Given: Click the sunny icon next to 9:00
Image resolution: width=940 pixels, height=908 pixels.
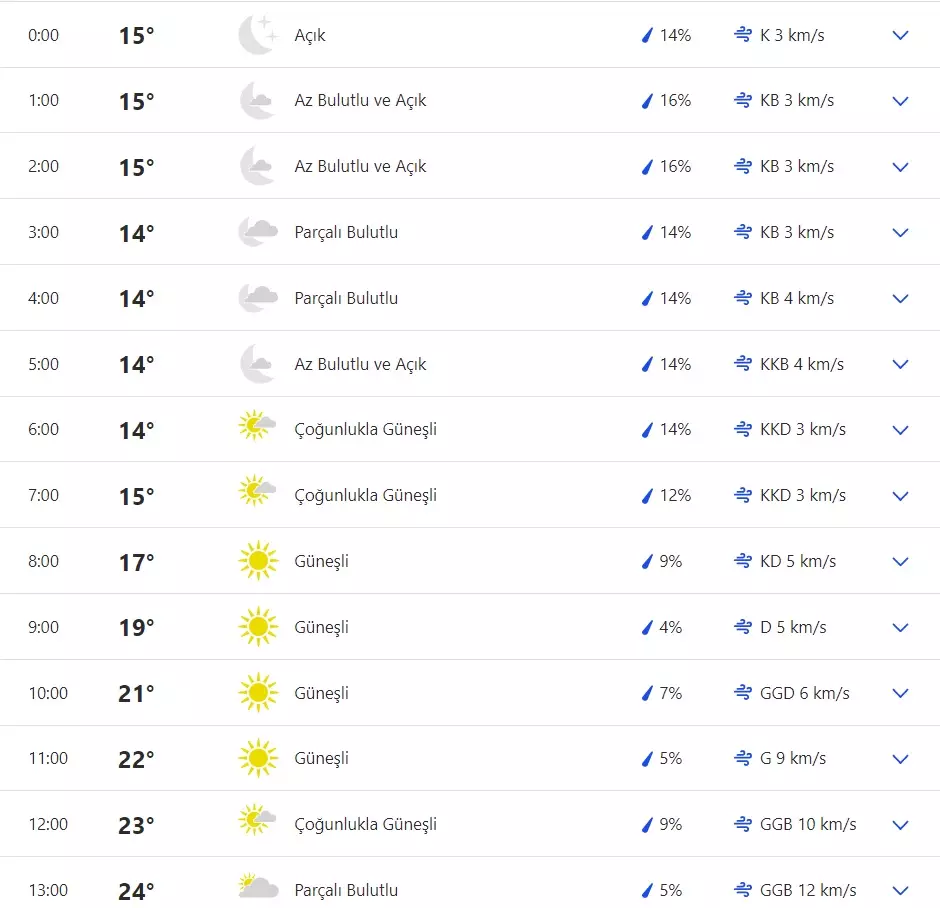Looking at the screenshot, I should 257,626.
